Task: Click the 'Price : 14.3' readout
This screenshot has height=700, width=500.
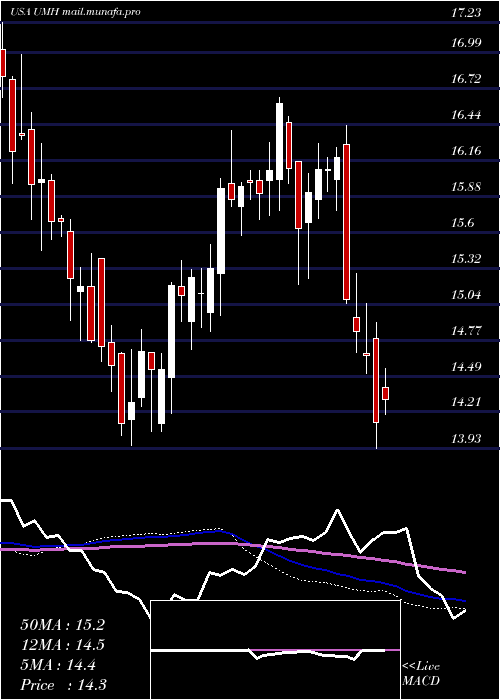Action: pyautogui.click(x=62, y=685)
